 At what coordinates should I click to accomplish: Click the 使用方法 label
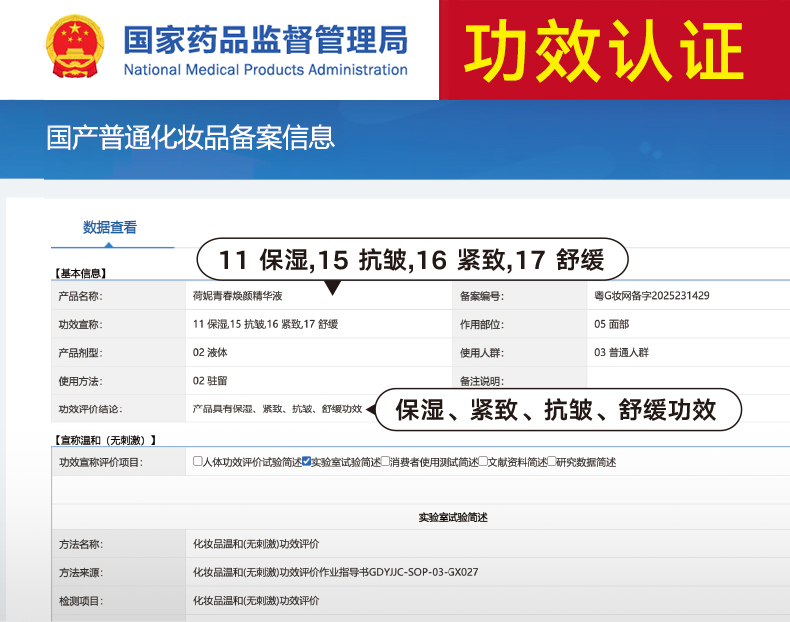tap(81, 381)
